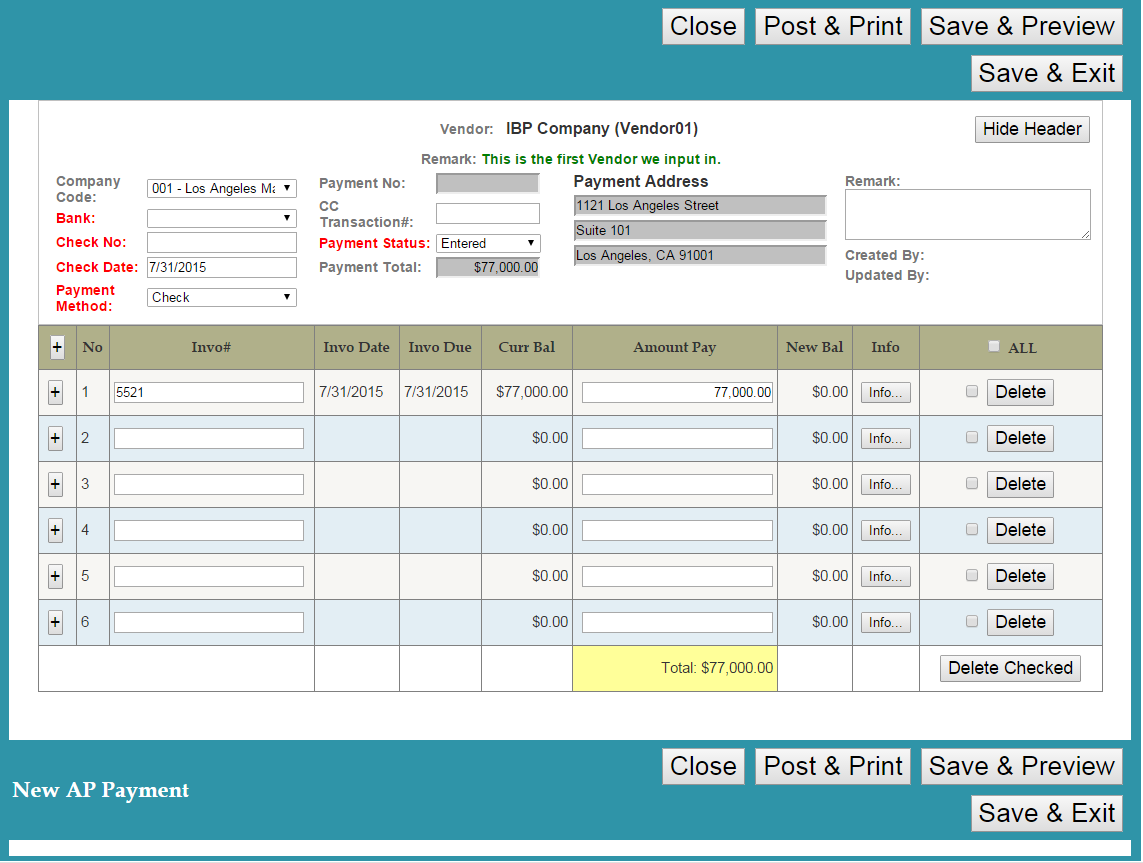Expand the Bank dropdown list
Image resolution: width=1143 pixels, height=863 pixels.
click(221, 218)
